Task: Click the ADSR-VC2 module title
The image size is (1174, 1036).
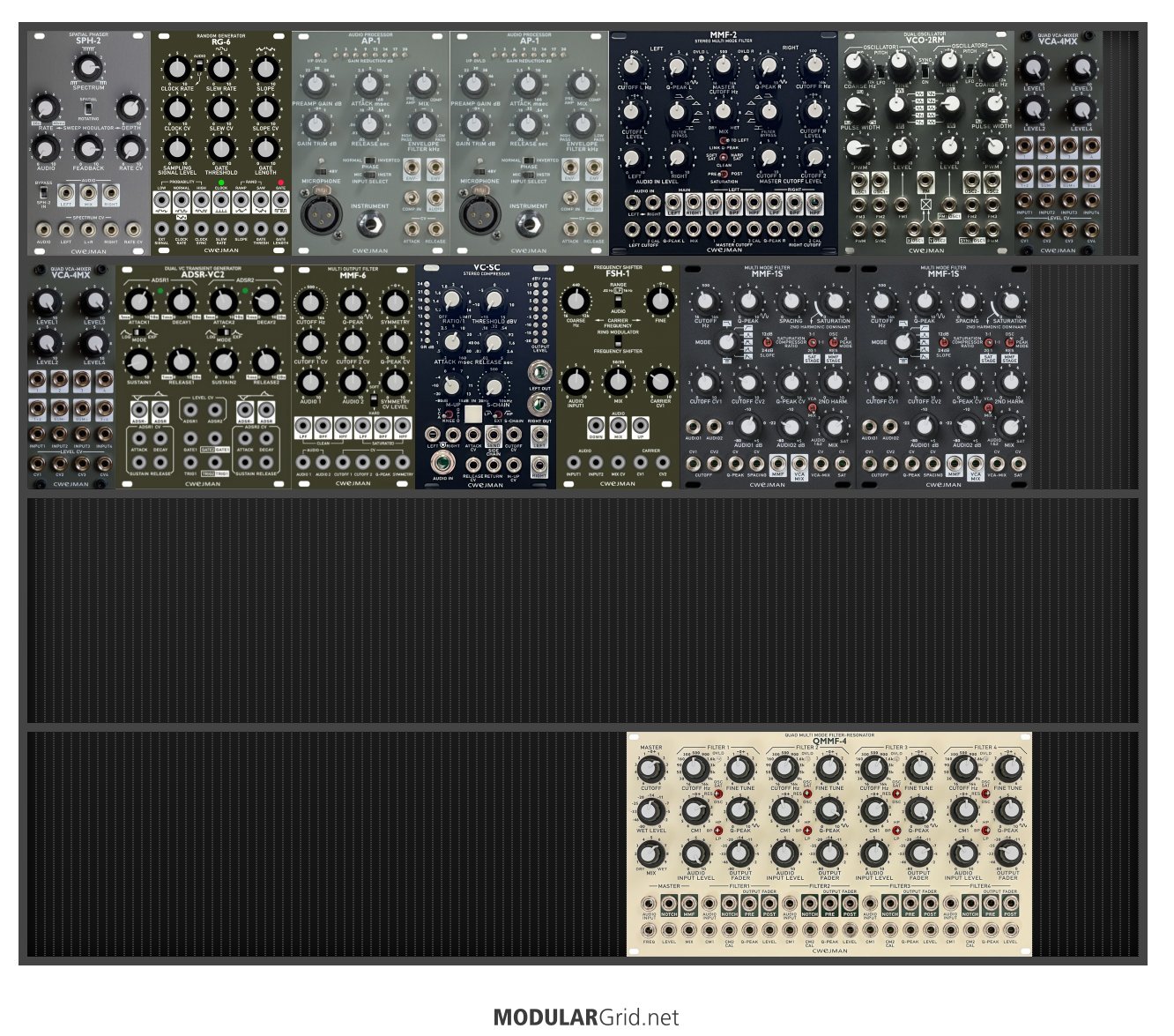Action: tap(203, 274)
